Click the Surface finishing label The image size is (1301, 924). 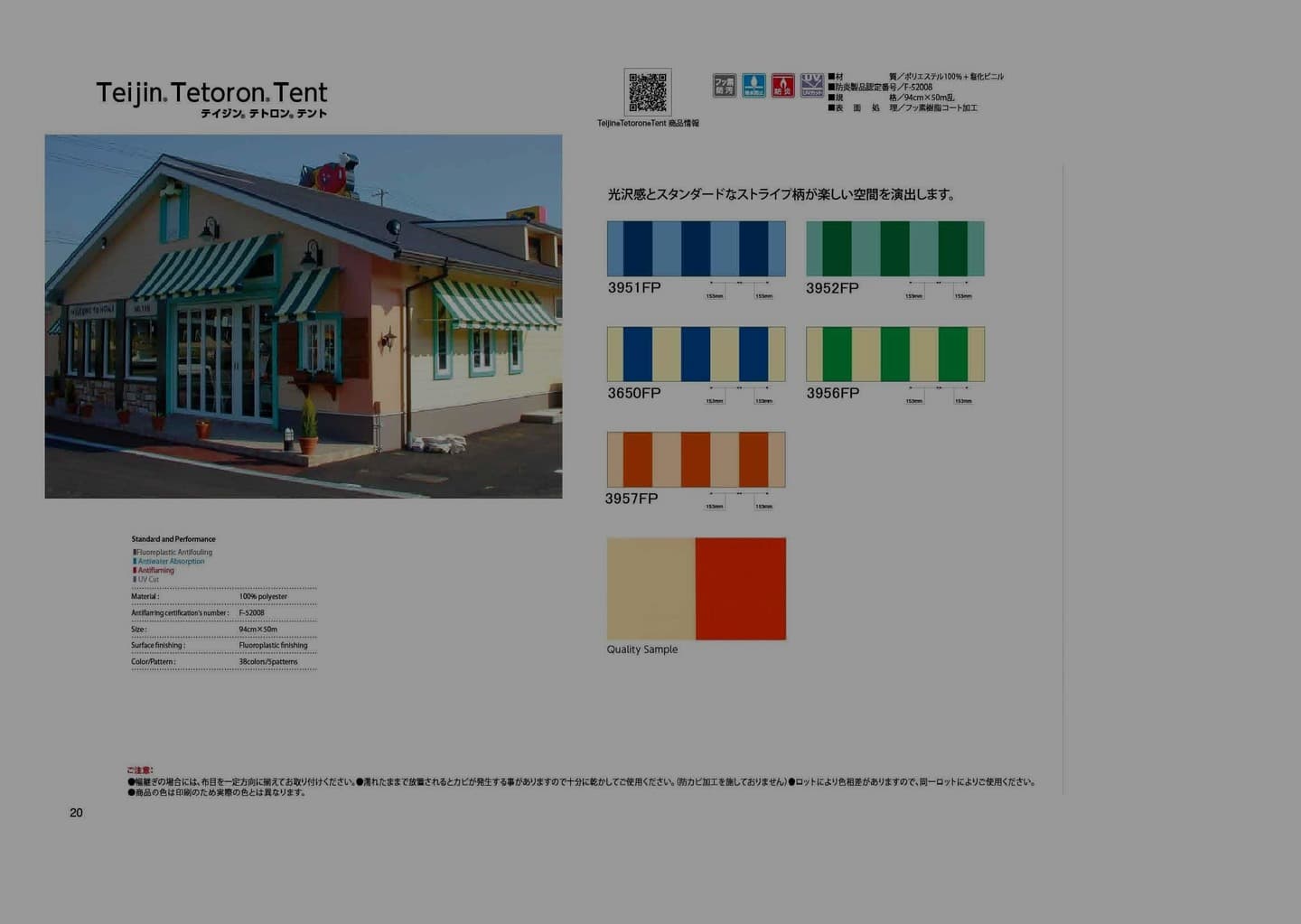[158, 645]
